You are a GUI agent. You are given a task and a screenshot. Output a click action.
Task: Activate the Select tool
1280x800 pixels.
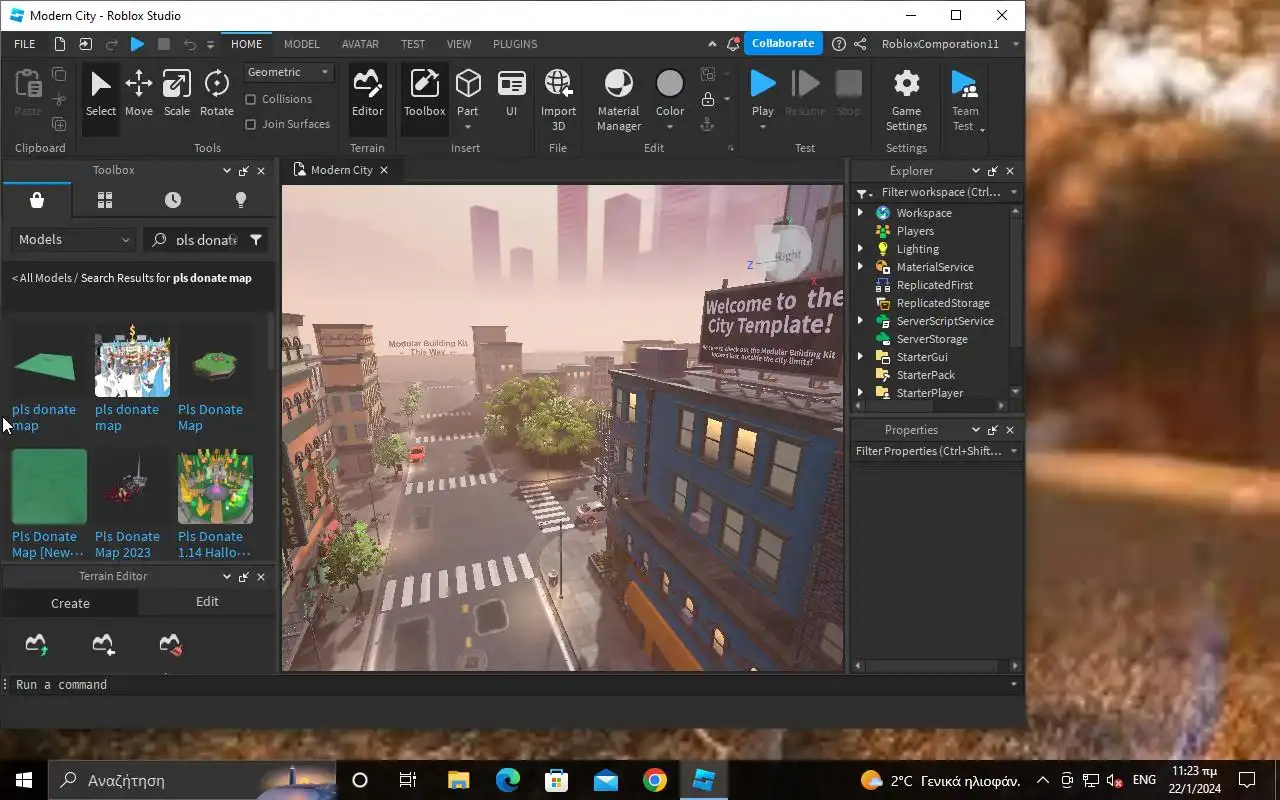[x=100, y=94]
